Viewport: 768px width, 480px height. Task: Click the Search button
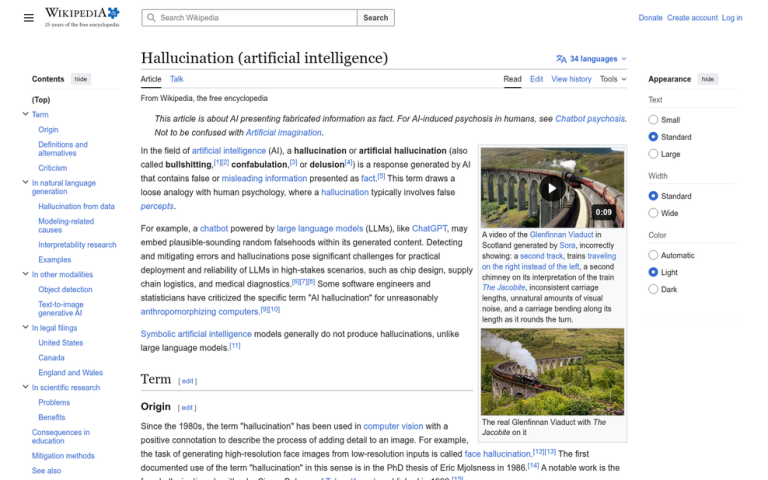click(x=376, y=18)
